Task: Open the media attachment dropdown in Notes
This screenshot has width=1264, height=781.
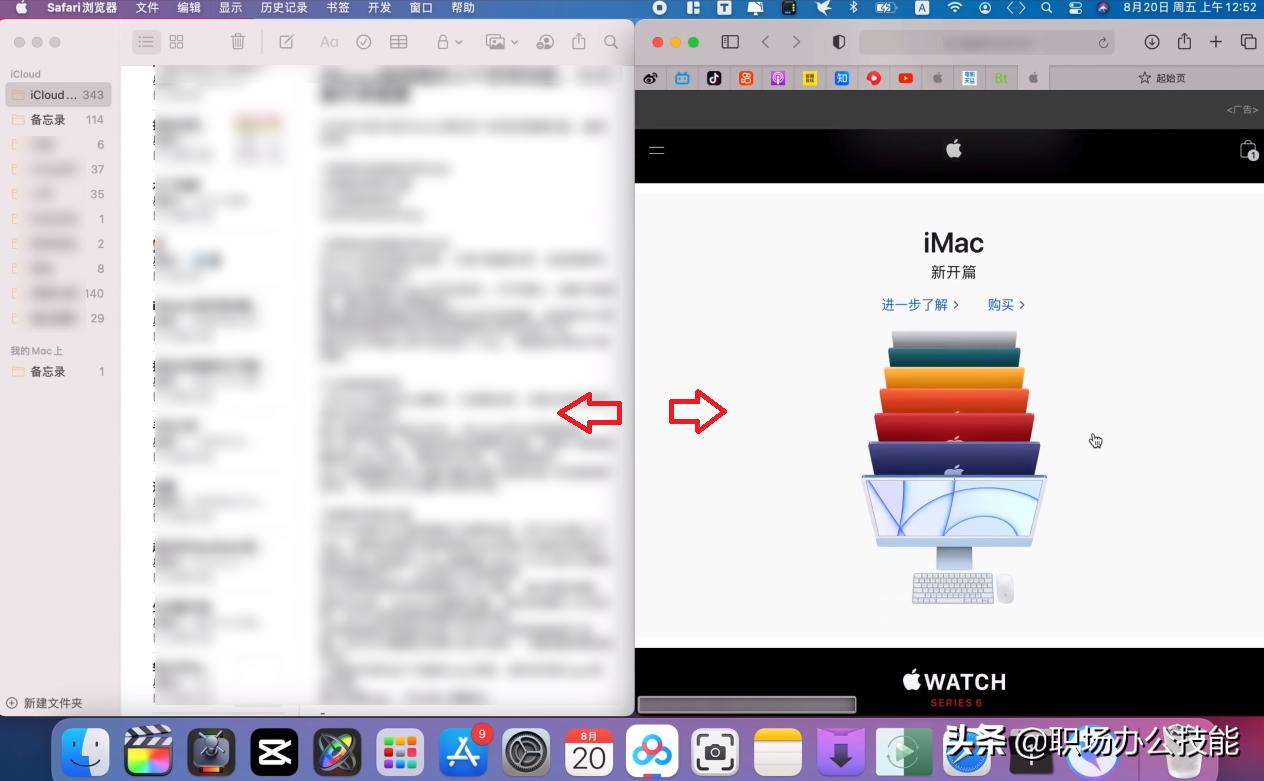Action: (500, 42)
